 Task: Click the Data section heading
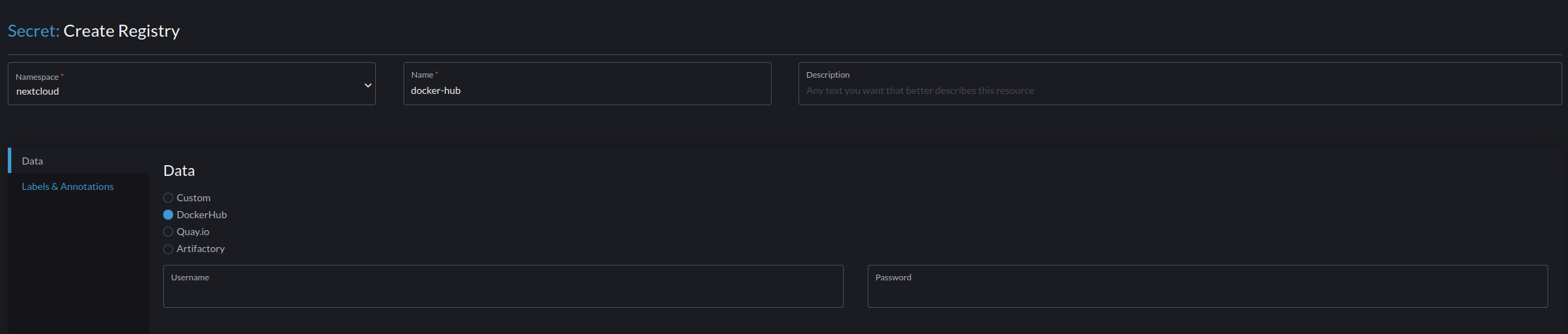click(x=179, y=171)
